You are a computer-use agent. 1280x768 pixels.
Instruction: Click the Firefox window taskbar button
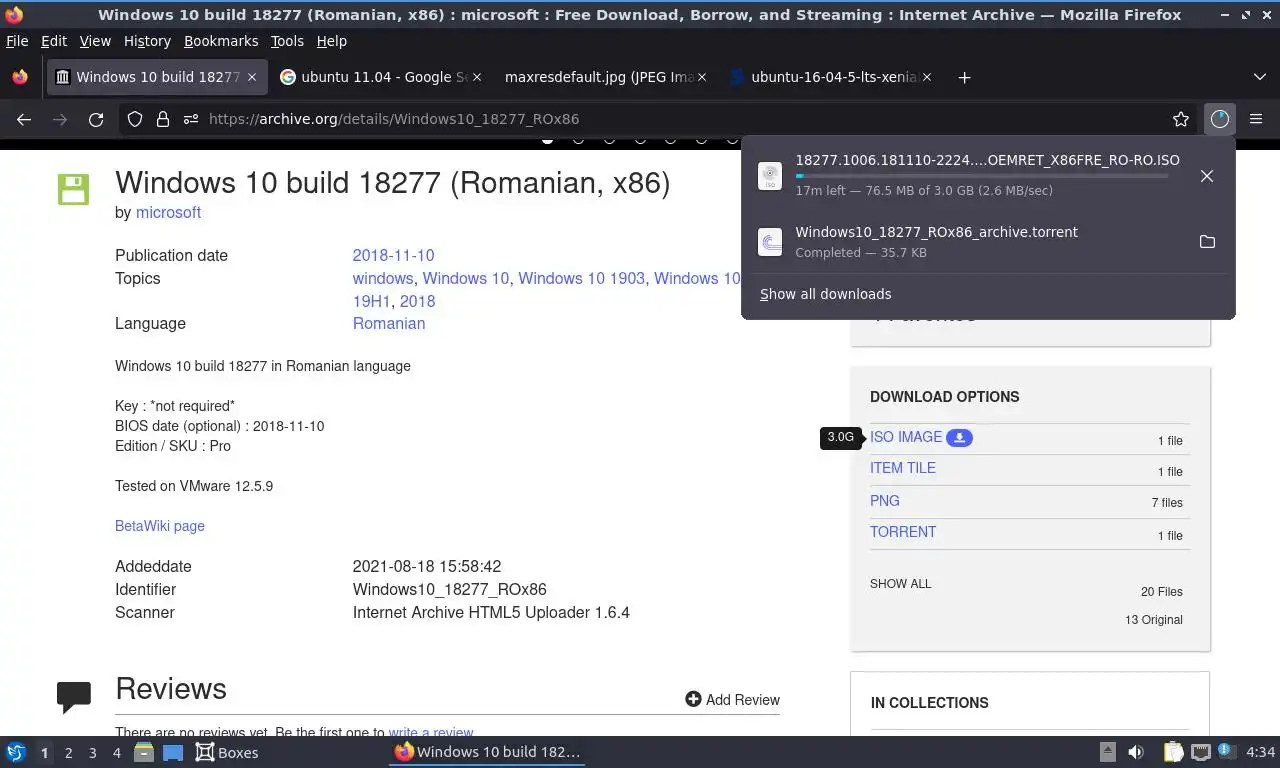tap(487, 752)
